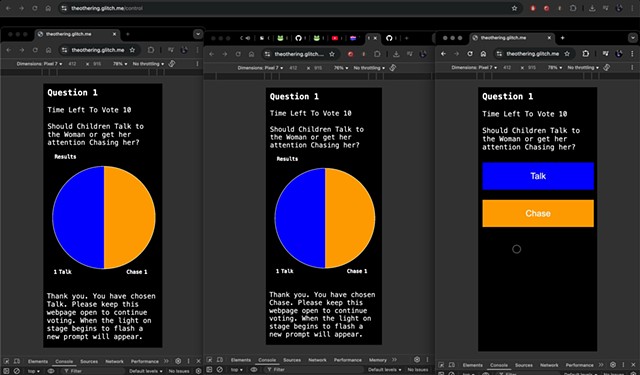Image resolution: width=640 pixels, height=375 pixels.
Task: Click home icon in left browser window
Action: pos(48,50)
